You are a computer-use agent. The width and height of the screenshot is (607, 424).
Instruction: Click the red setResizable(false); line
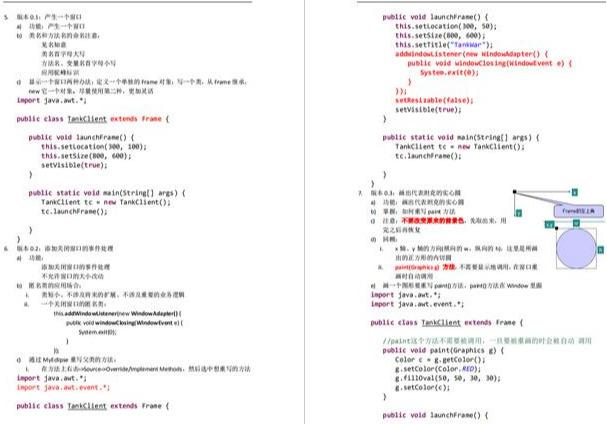click(434, 100)
